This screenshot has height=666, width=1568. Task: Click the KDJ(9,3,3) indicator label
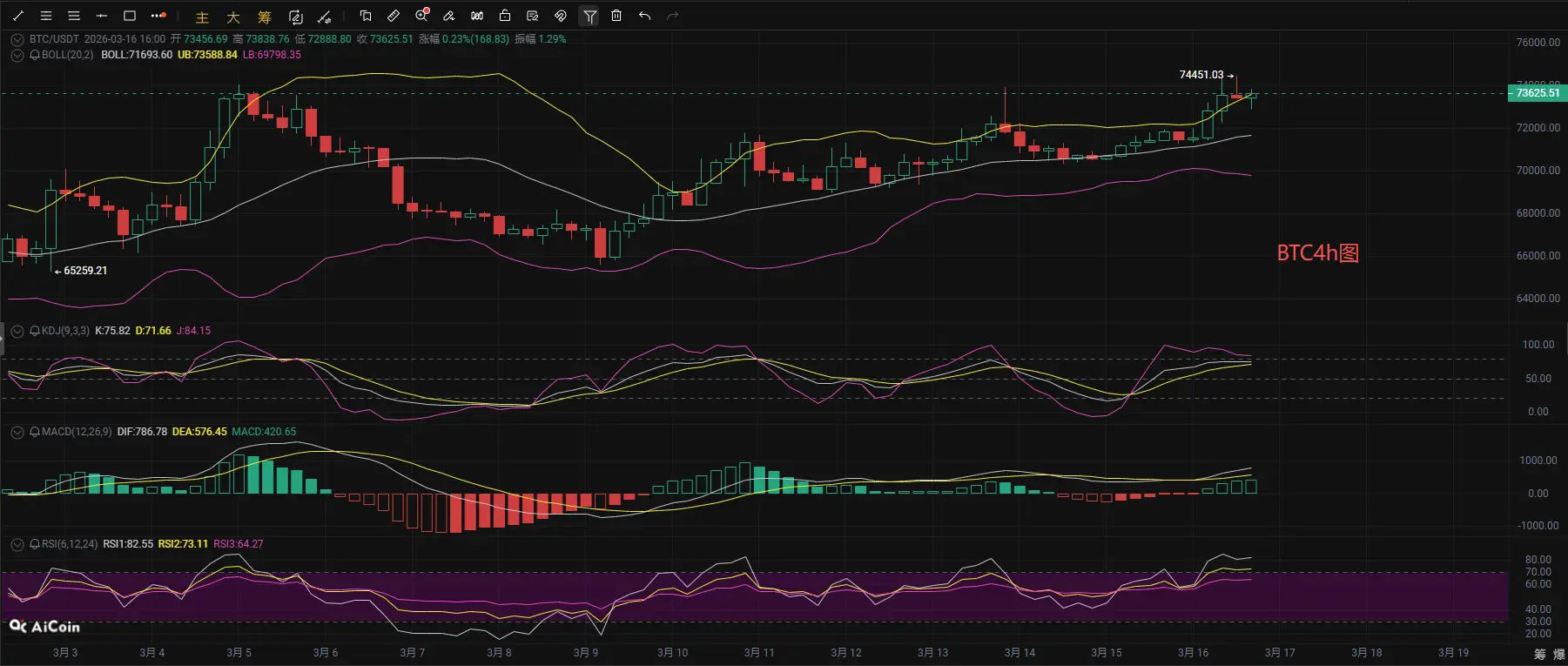click(65, 331)
